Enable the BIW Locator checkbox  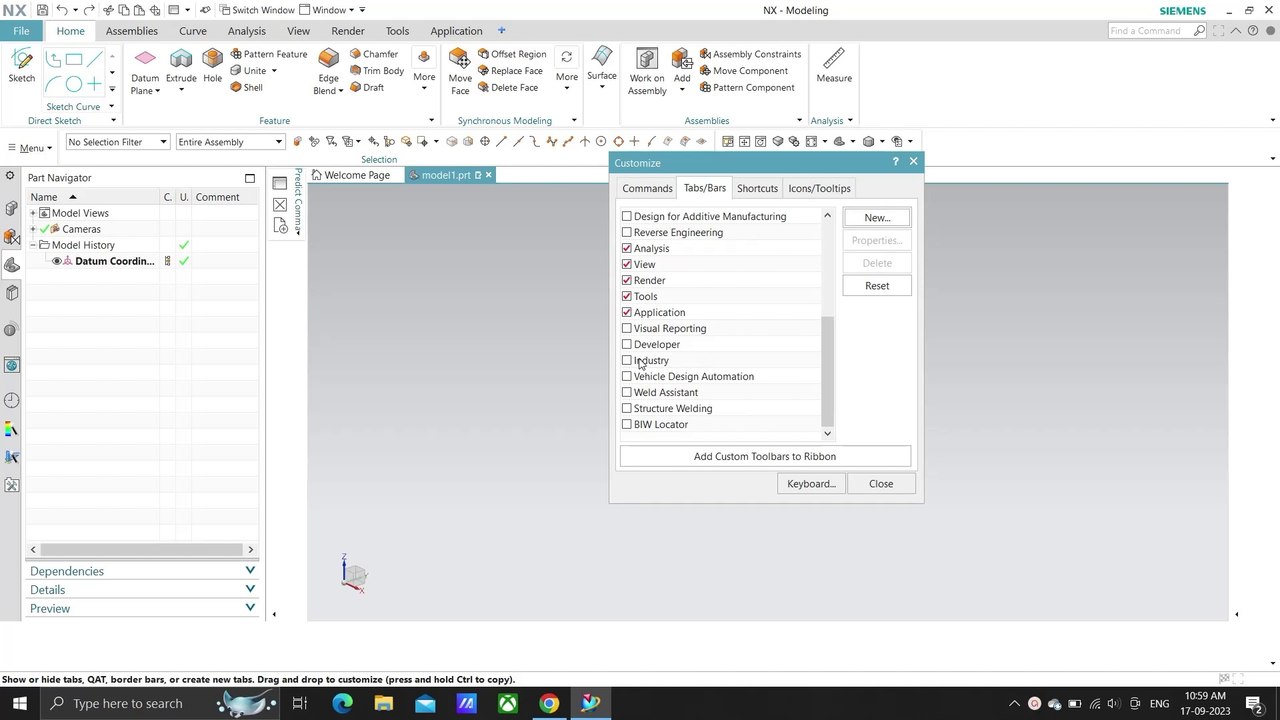[627, 424]
